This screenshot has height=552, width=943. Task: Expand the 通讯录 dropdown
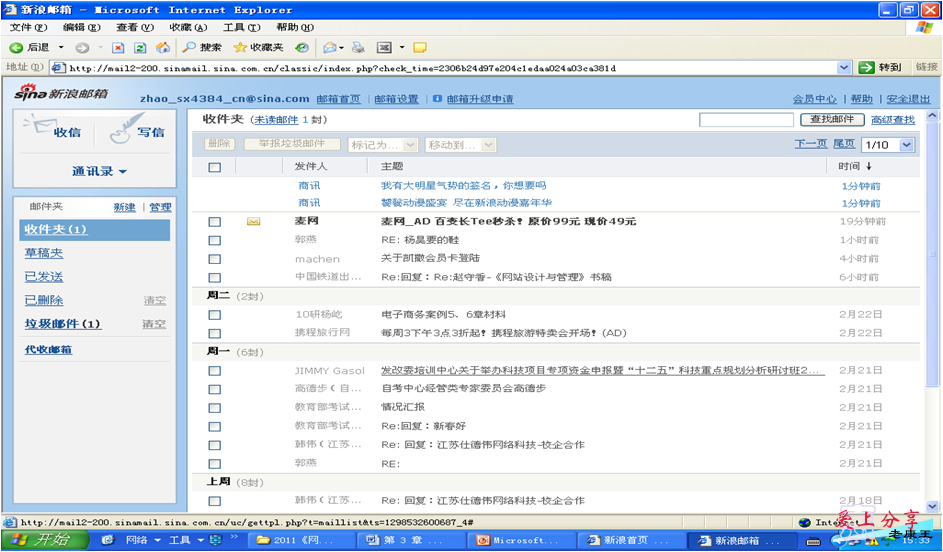100,171
